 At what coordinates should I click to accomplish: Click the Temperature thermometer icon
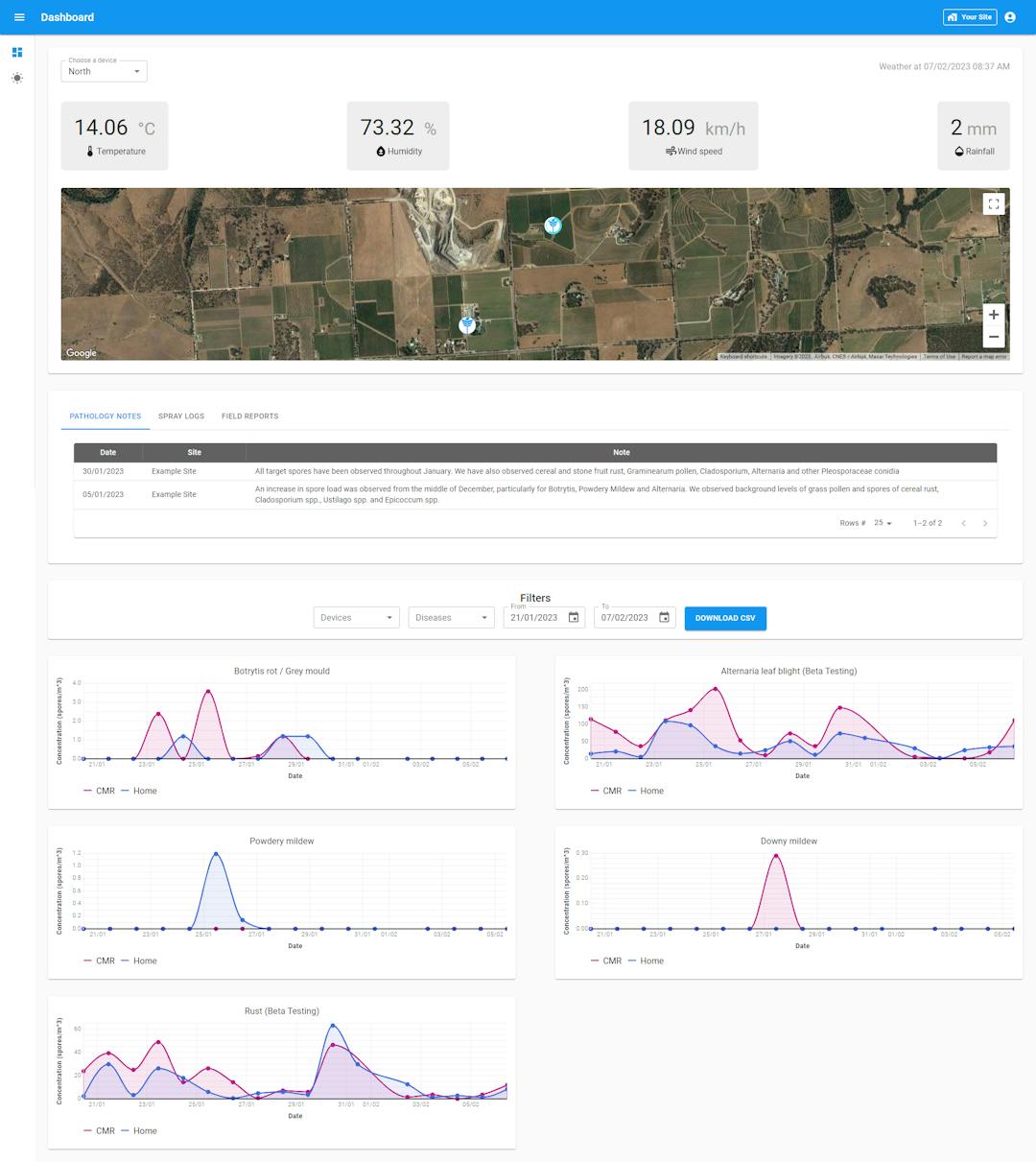91,151
